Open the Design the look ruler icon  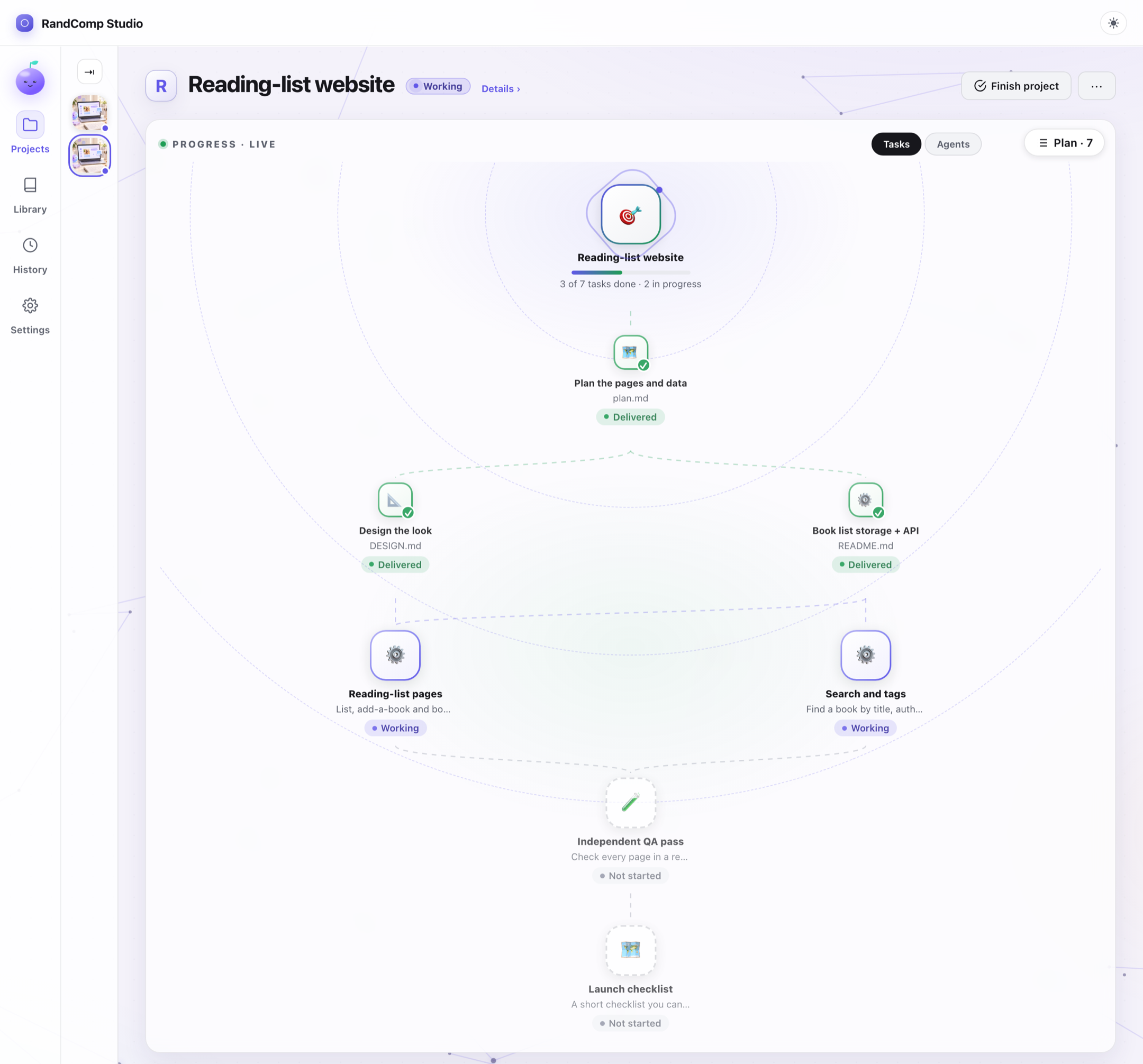(x=395, y=500)
